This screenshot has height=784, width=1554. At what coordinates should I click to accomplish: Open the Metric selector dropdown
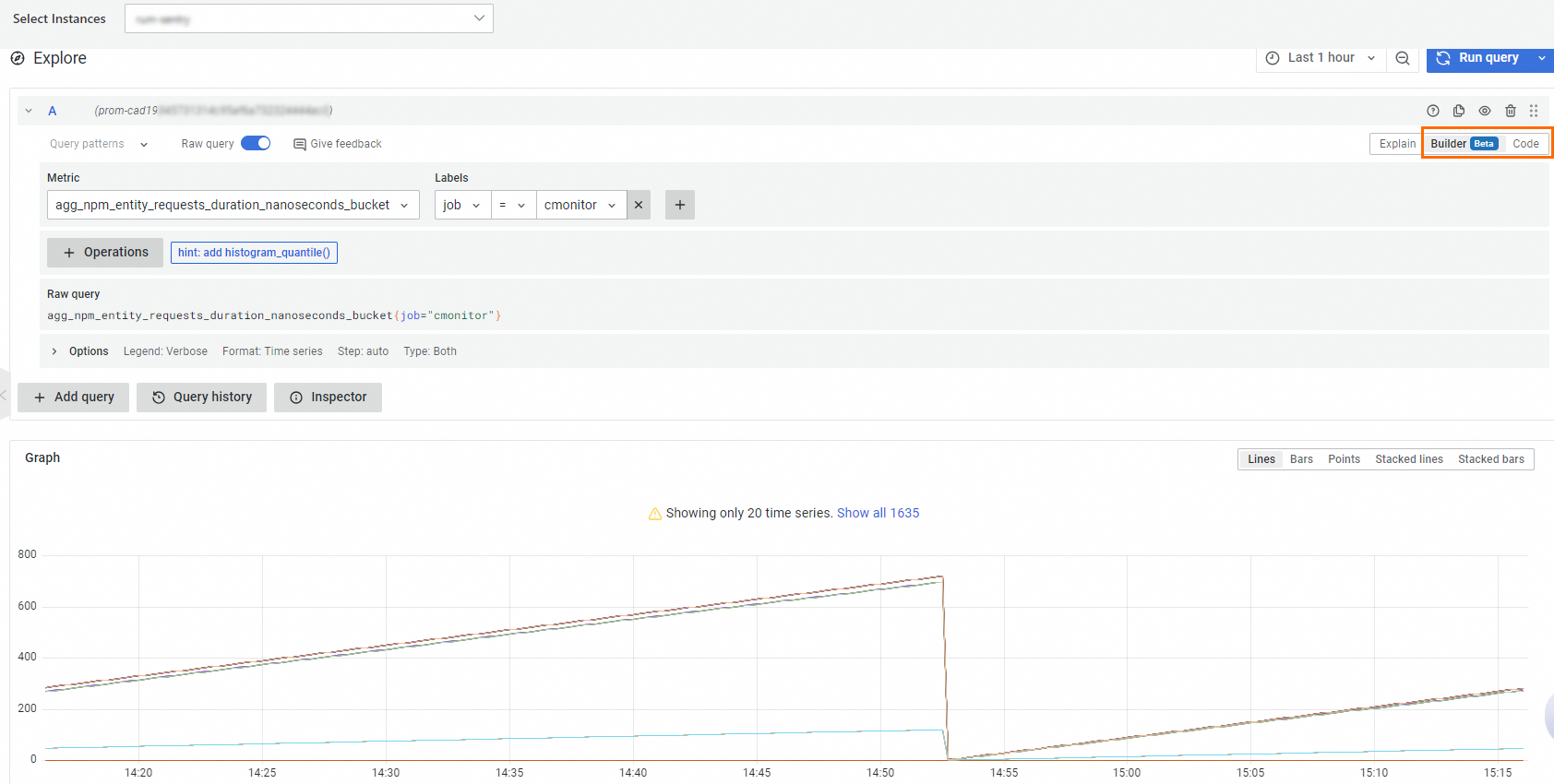pyautogui.click(x=233, y=205)
